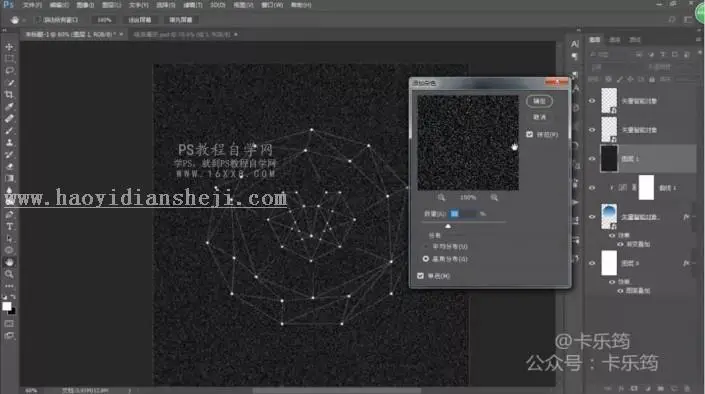
Task: Select the Horizontal Type tool
Action: pos(9,226)
